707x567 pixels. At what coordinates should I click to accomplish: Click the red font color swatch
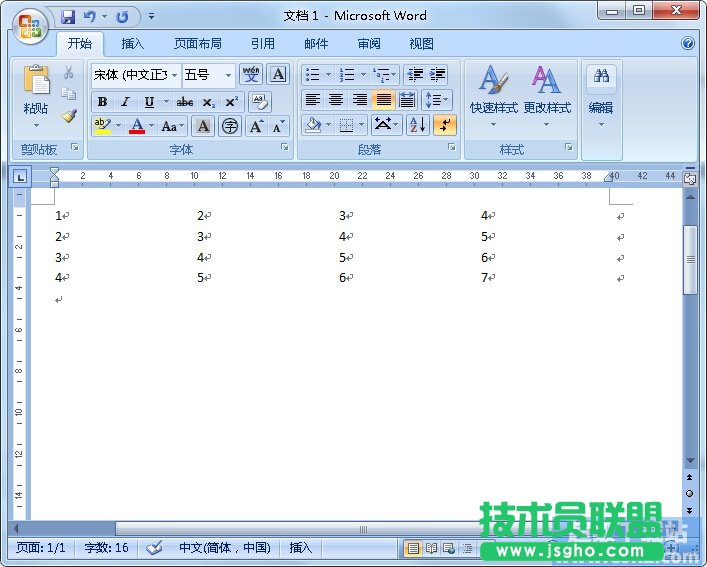137,126
